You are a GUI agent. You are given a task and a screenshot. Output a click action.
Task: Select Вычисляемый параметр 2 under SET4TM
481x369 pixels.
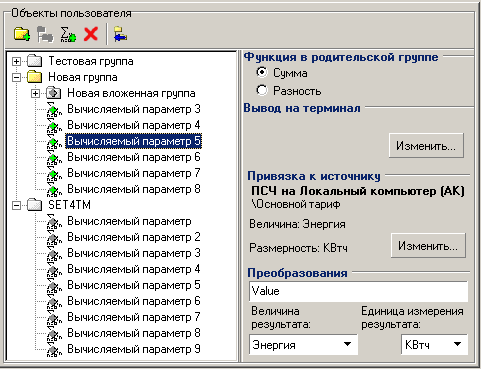pyautogui.click(x=134, y=237)
